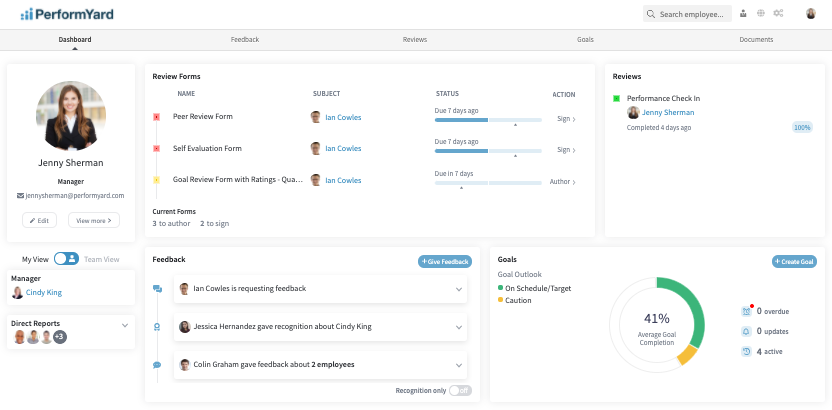The height and width of the screenshot is (410, 832).
Task: Open settings gears icon in header
Action: point(778,14)
